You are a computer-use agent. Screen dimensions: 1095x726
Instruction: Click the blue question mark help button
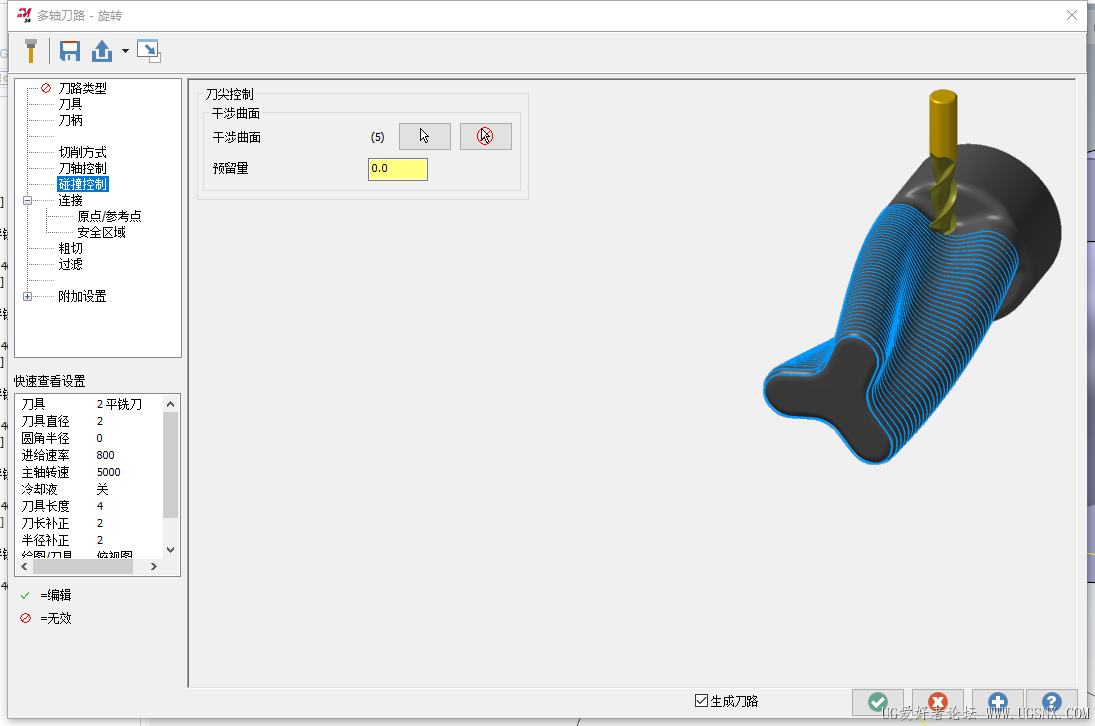tap(1051, 702)
